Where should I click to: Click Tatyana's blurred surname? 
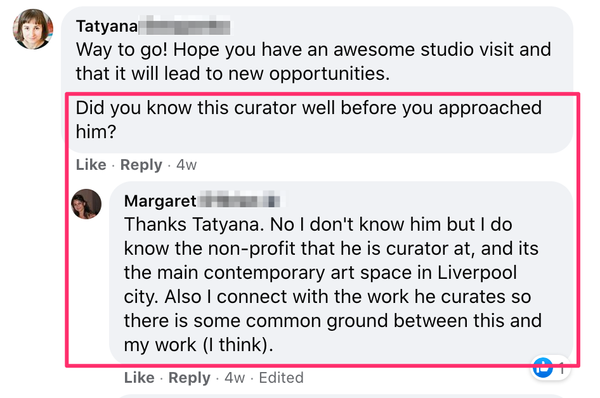pos(184,26)
